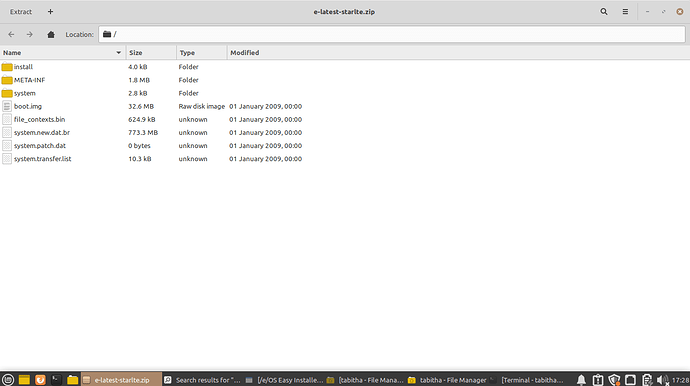The image size is (690, 386).
Task: Switch to [tabitha - File Mana... window
Action: coord(365,380)
